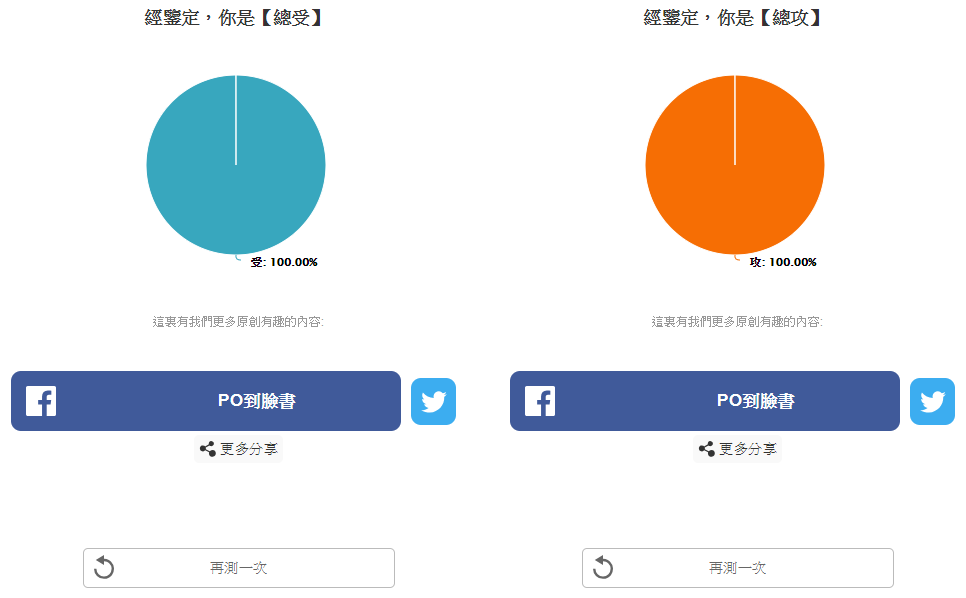Click 再測一次 under the teal chart
Screen dimensions: 966x598
pos(239,568)
